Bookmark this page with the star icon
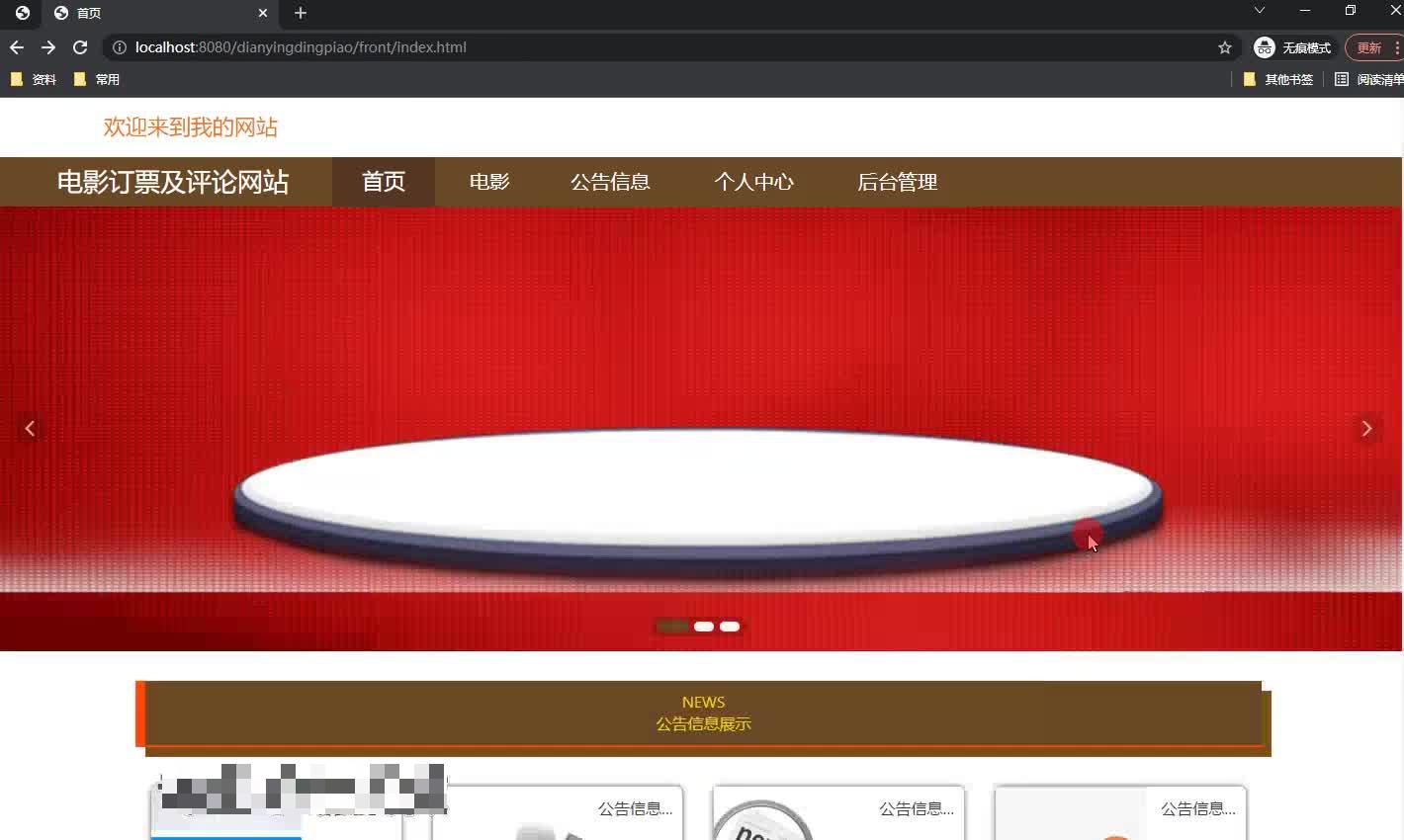Image resolution: width=1404 pixels, height=840 pixels. tap(1225, 47)
